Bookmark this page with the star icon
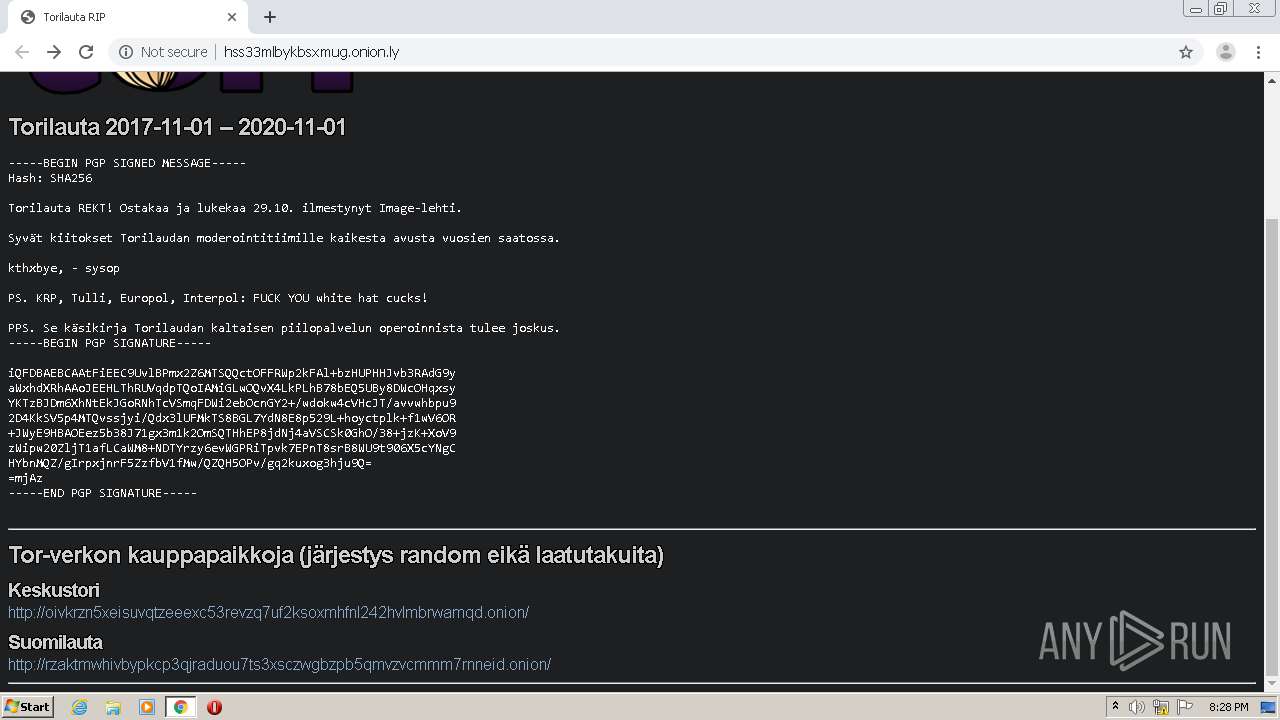This screenshot has height=720, width=1280. (1186, 52)
